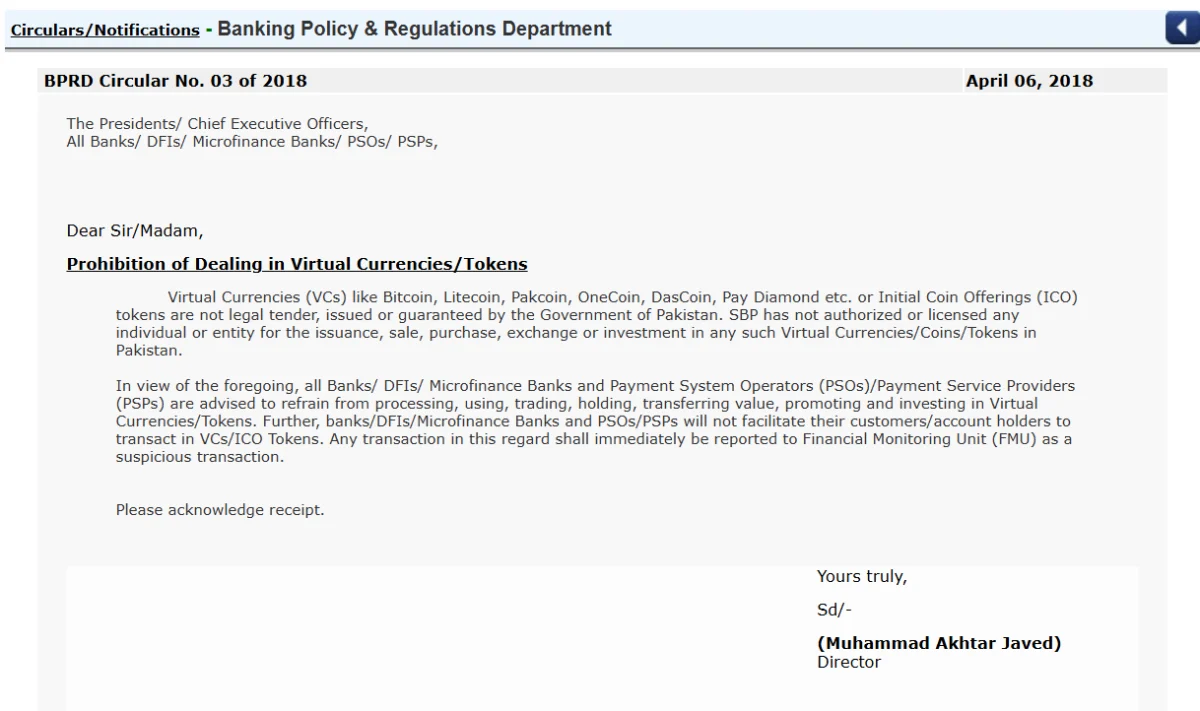Image resolution: width=1200 pixels, height=711 pixels.
Task: Click the words suspicious transaction
Action: coord(199,457)
